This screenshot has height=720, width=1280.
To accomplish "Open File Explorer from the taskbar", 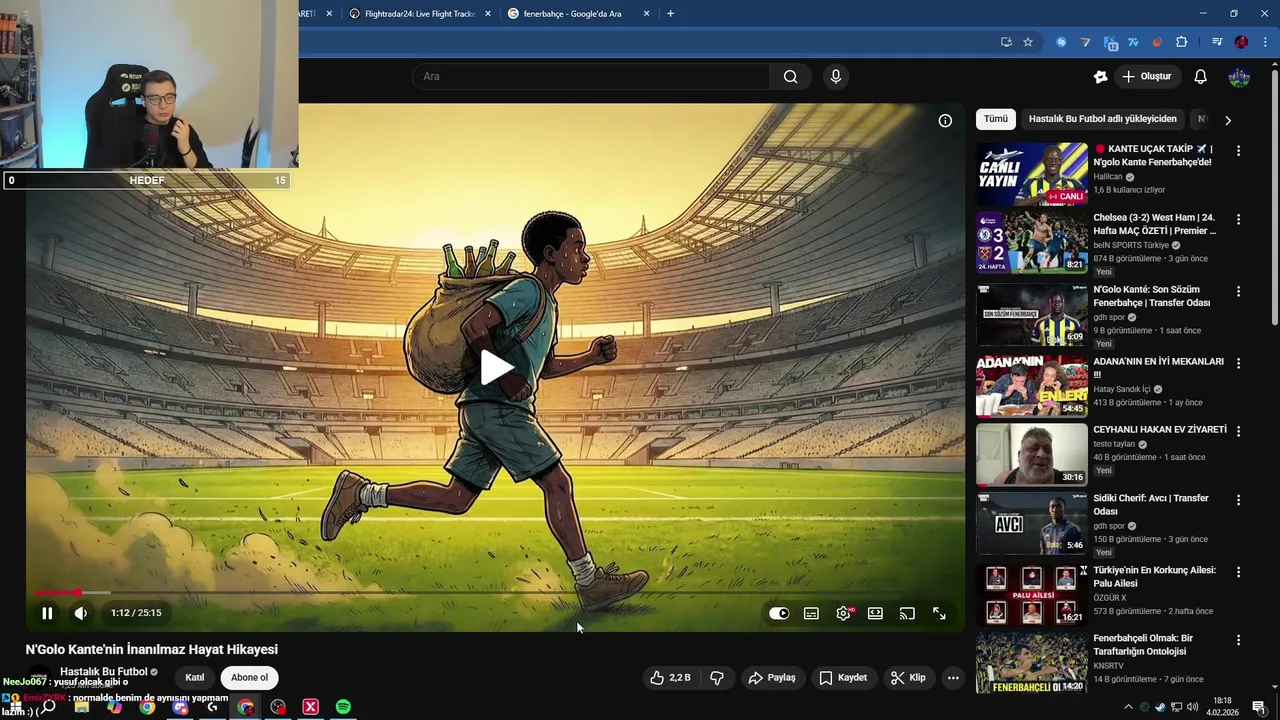I will point(82,707).
